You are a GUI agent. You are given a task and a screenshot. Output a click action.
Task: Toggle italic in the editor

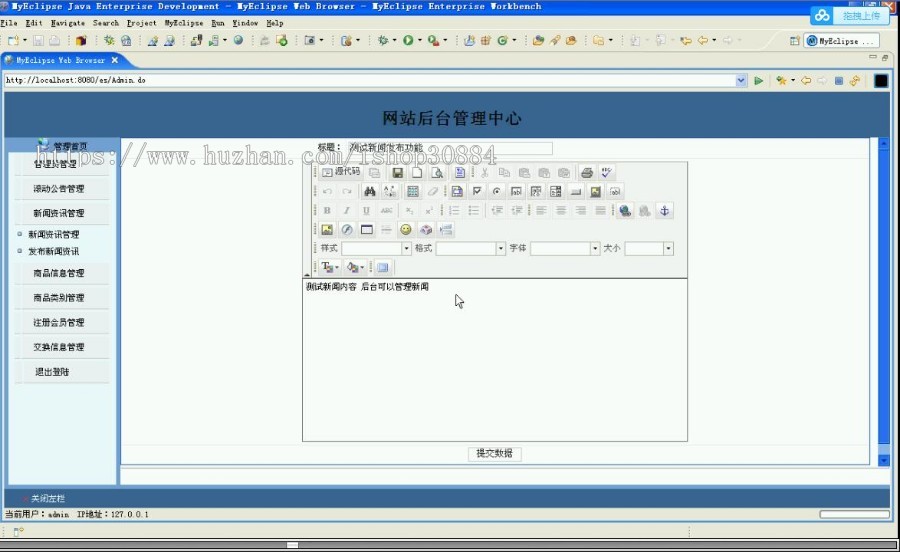[346, 211]
